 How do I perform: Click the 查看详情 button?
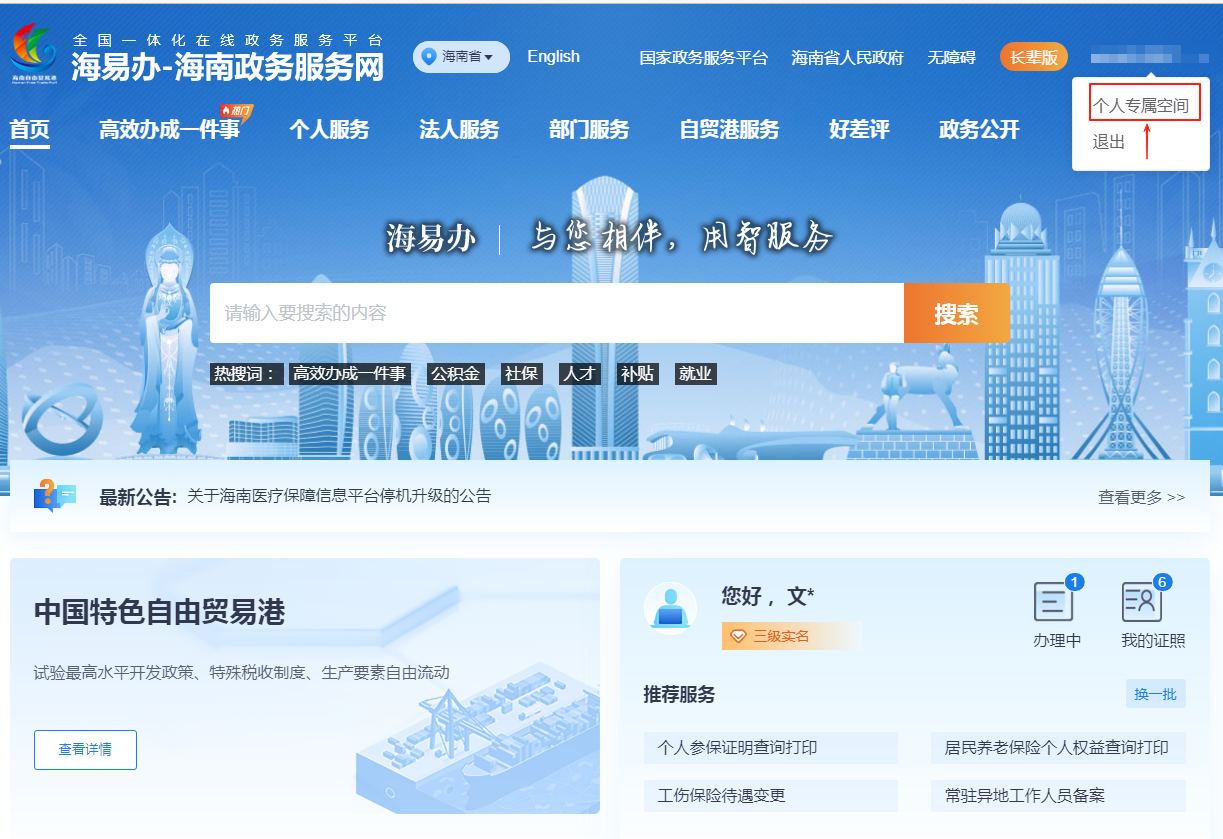coord(85,750)
